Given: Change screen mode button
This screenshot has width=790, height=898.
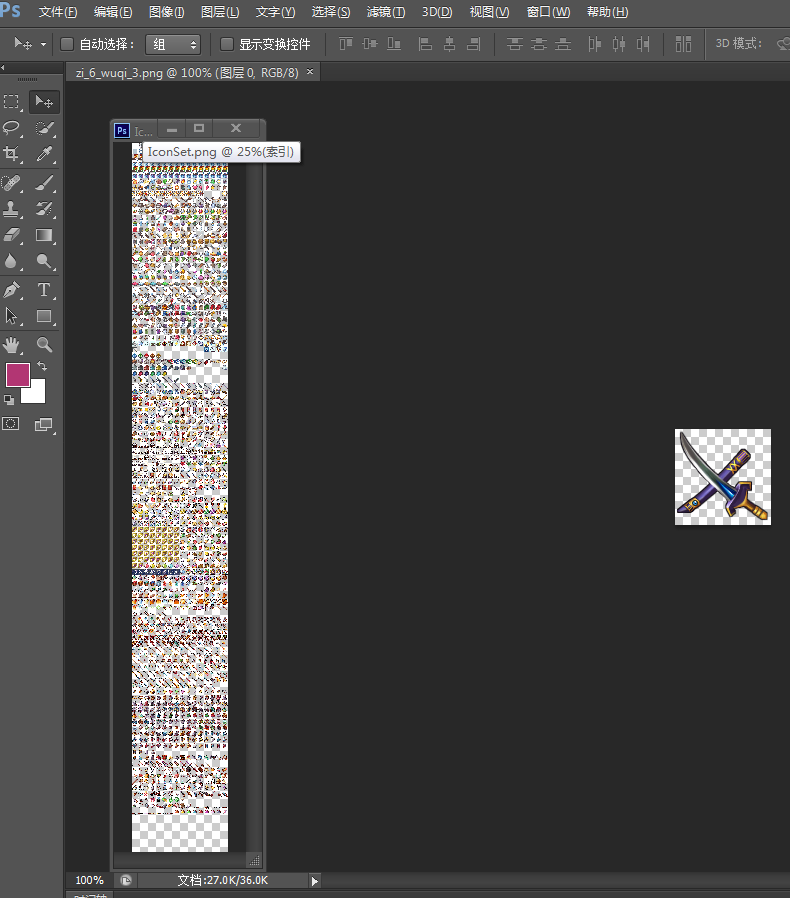Looking at the screenshot, I should pos(44,424).
